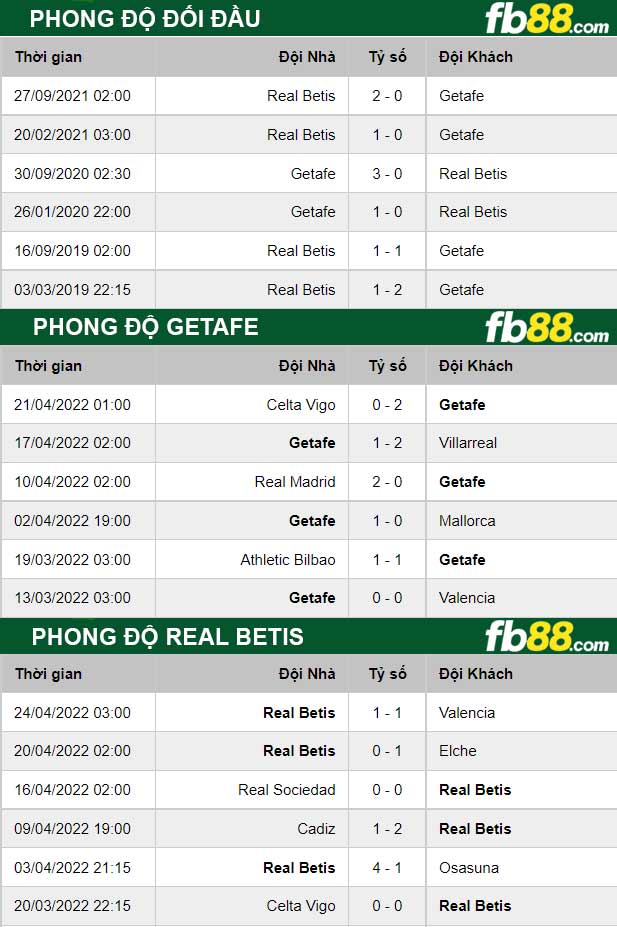Click the Real Madrid team name
Screen dimensions: 617x927
click(x=295, y=482)
